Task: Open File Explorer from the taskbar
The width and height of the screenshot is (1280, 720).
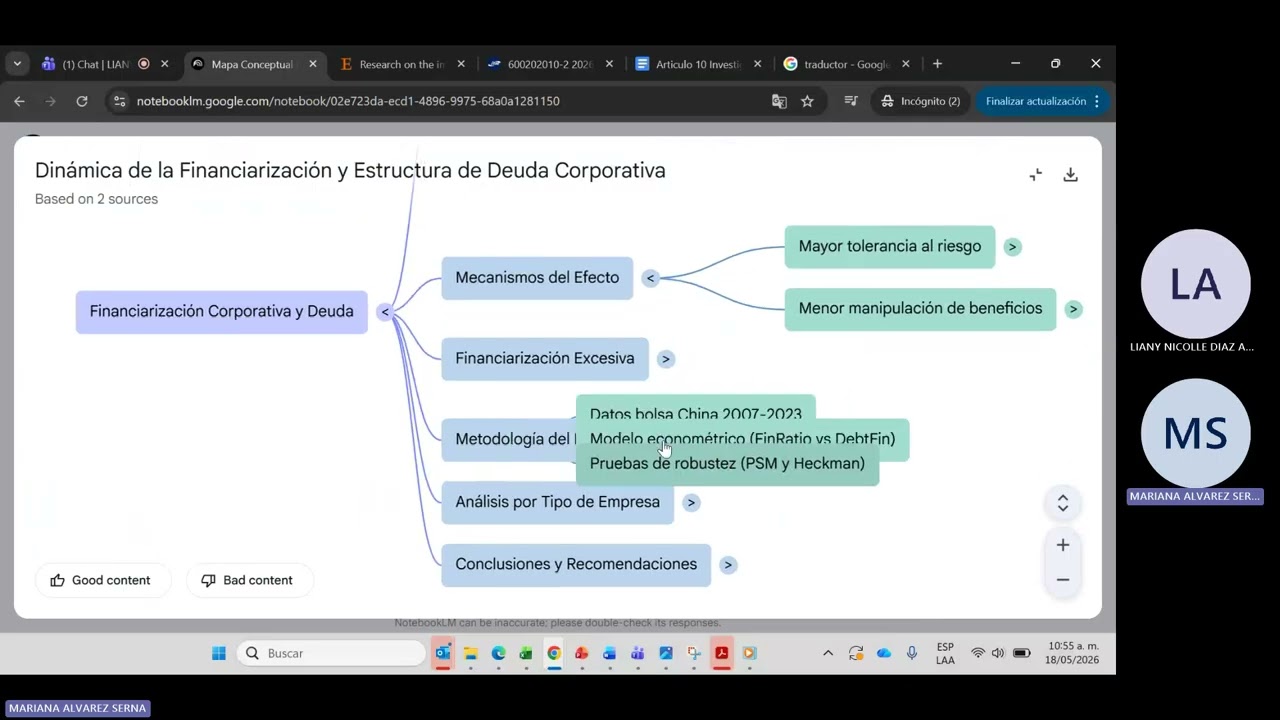Action: [x=470, y=653]
